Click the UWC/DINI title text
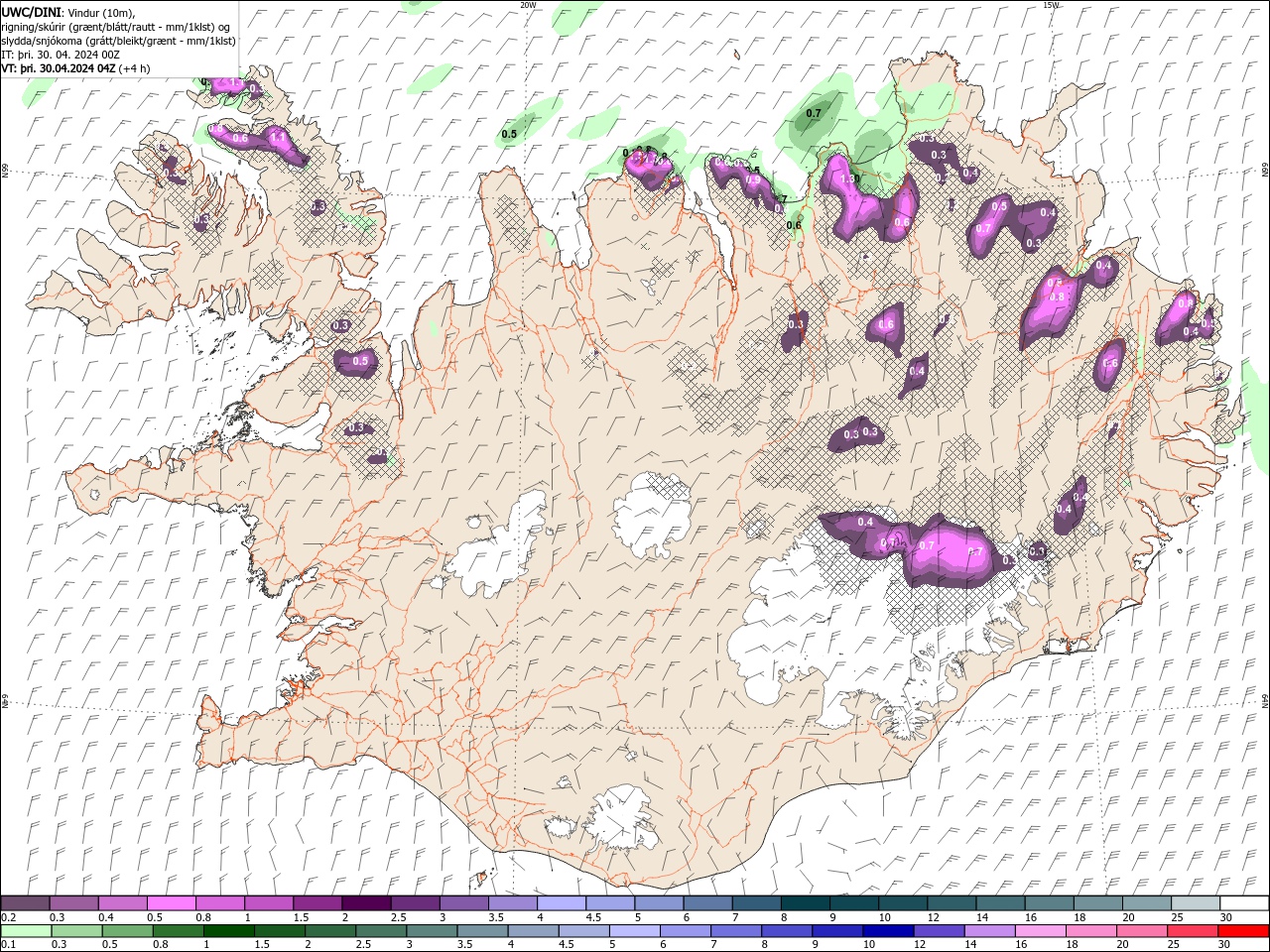The image size is (1270, 952). 31,12
